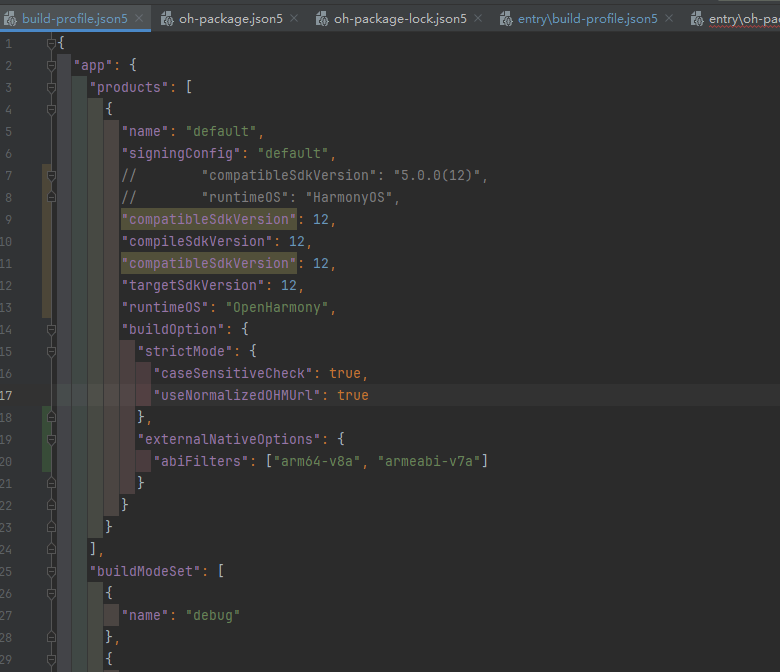
Task: Click the "arm64-v8a" abi filter string
Action: [317, 462]
